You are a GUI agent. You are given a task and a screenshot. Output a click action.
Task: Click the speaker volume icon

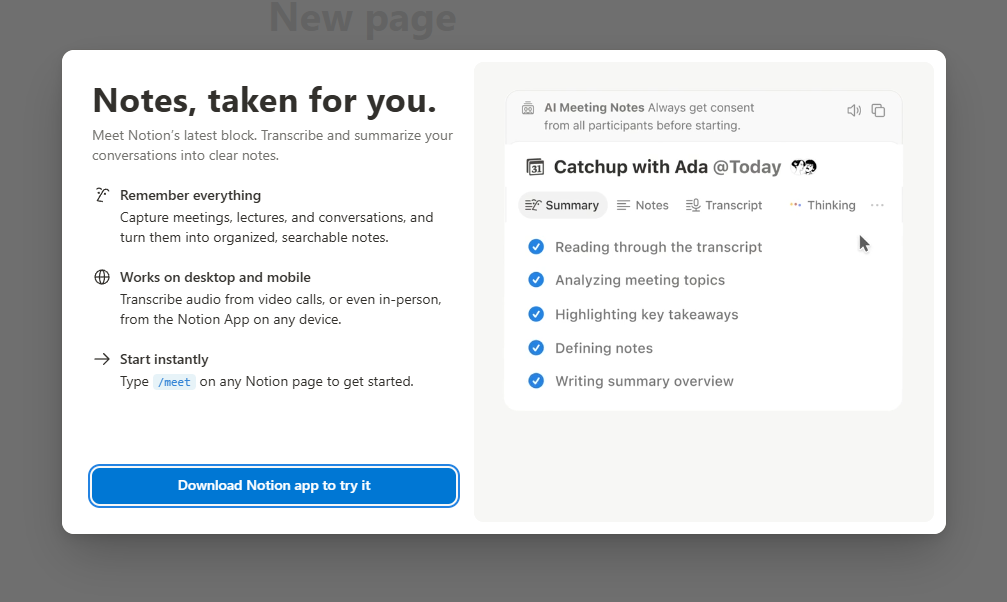click(x=853, y=111)
